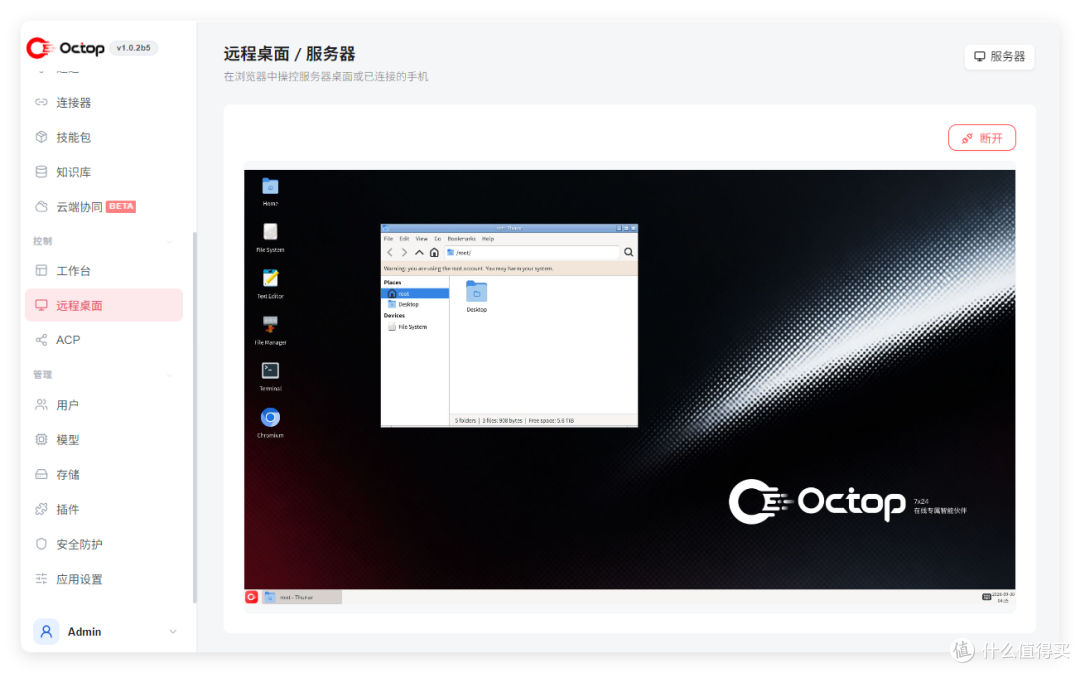Click the /root/ path field
Image resolution: width=1080 pixels, height=673 pixels.
tap(532, 252)
